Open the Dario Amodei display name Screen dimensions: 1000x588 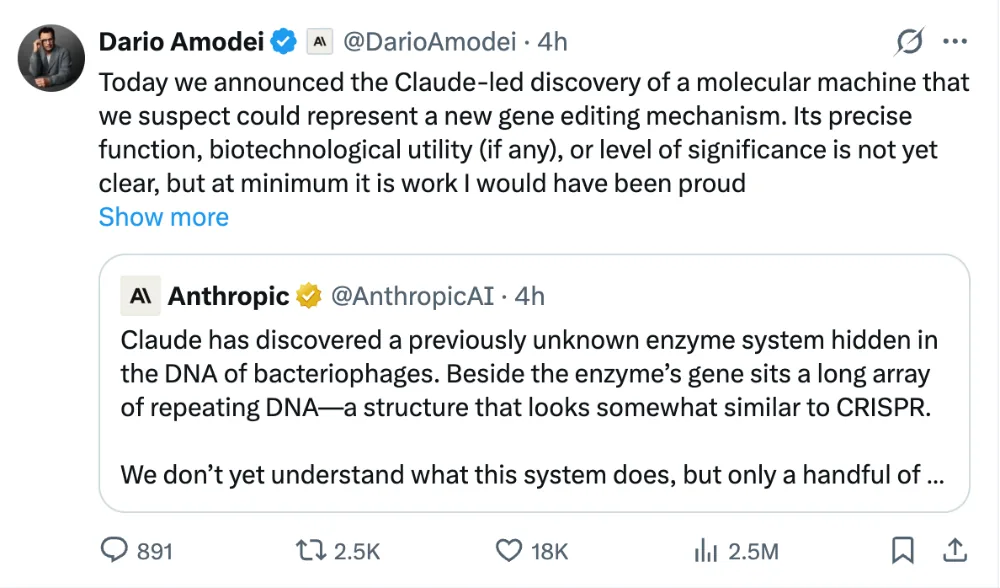(x=181, y=42)
